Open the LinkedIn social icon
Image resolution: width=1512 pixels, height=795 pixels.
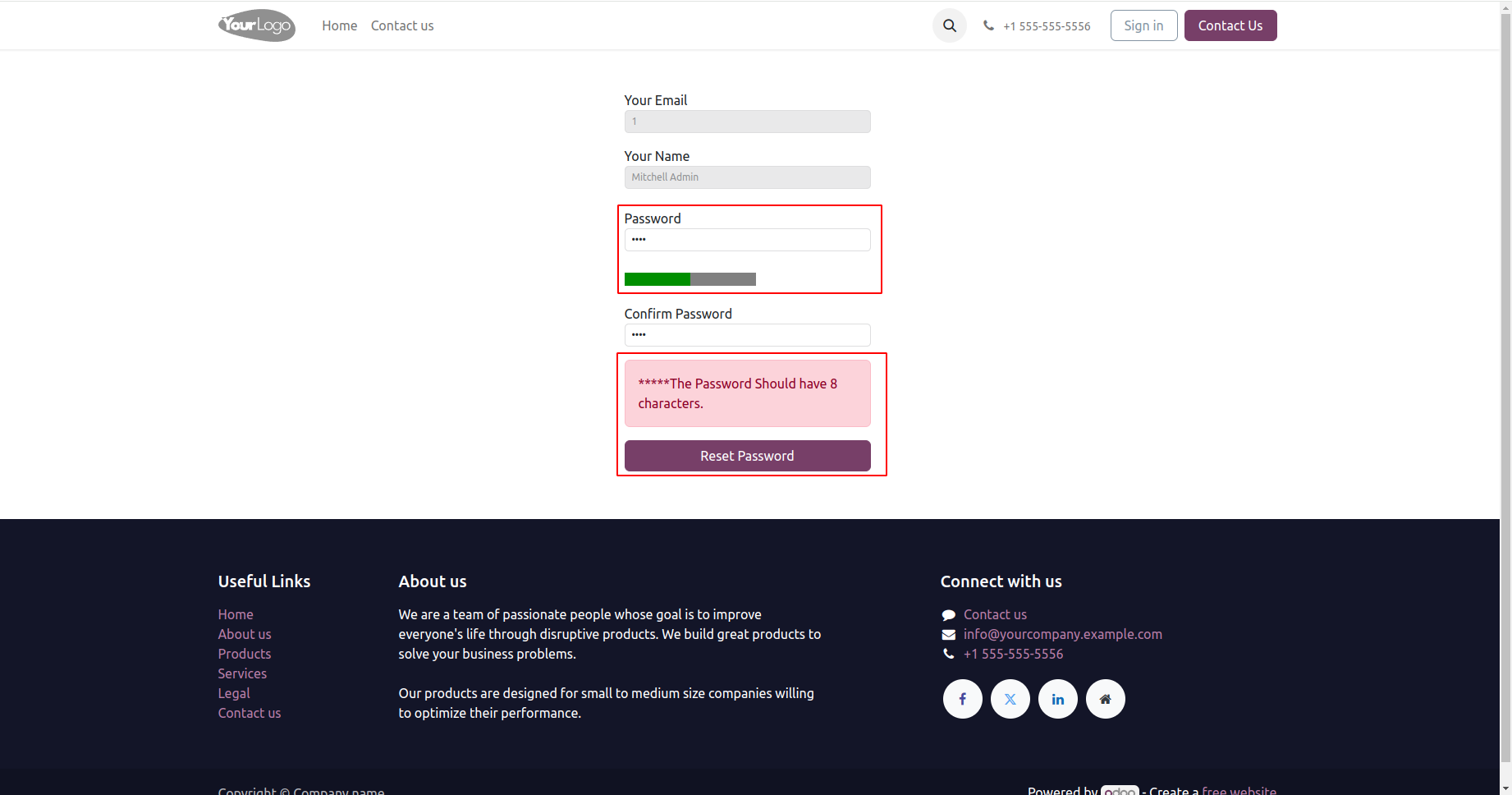[x=1057, y=699]
